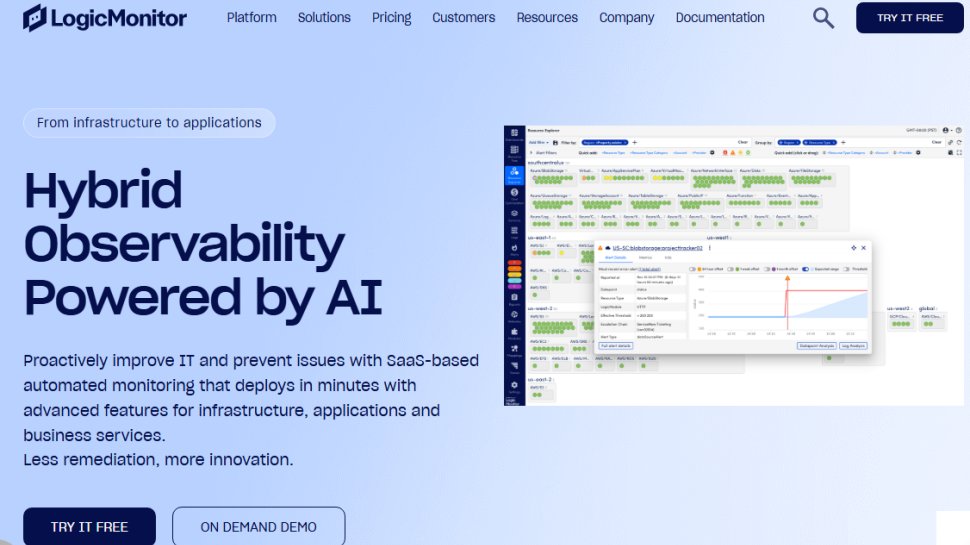Click the LogicMonitor logo
Screen dimensions: 970x545
point(105,18)
